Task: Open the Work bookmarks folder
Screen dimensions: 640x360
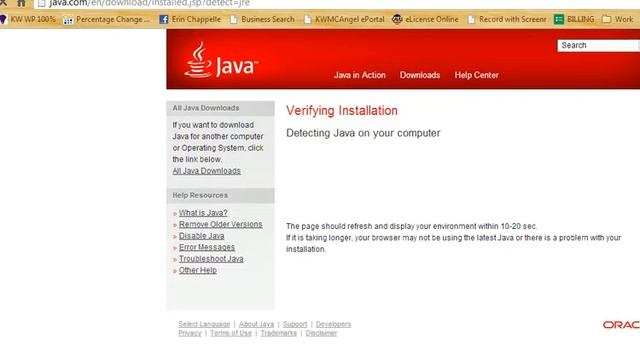Action: [618, 19]
